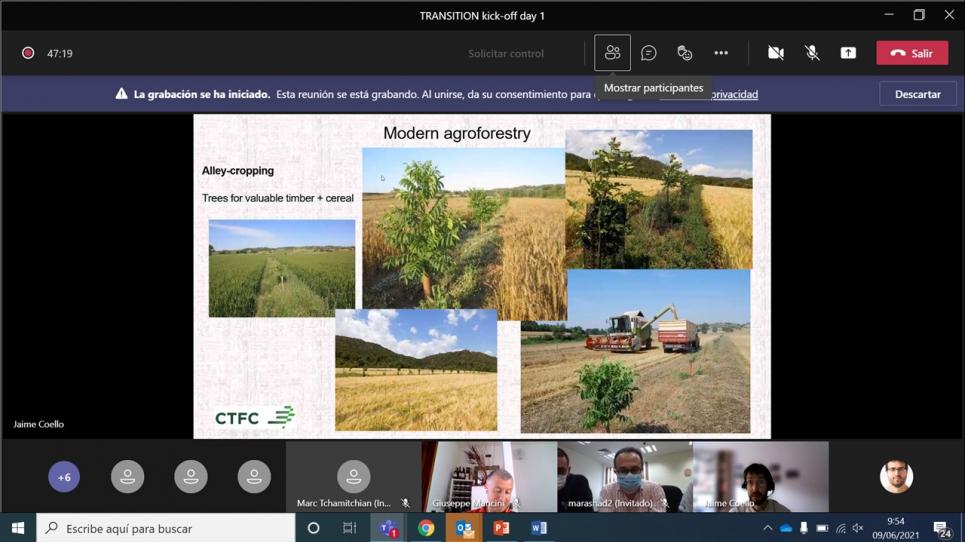
Task: Open Word from the taskbar
Action: point(538,528)
